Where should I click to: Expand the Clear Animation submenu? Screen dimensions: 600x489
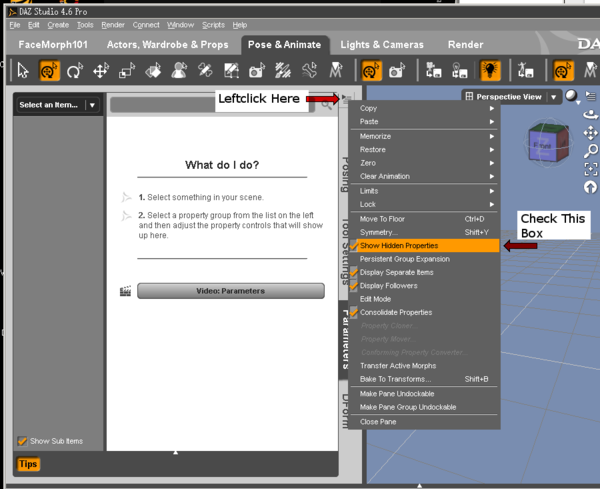[x=424, y=176]
